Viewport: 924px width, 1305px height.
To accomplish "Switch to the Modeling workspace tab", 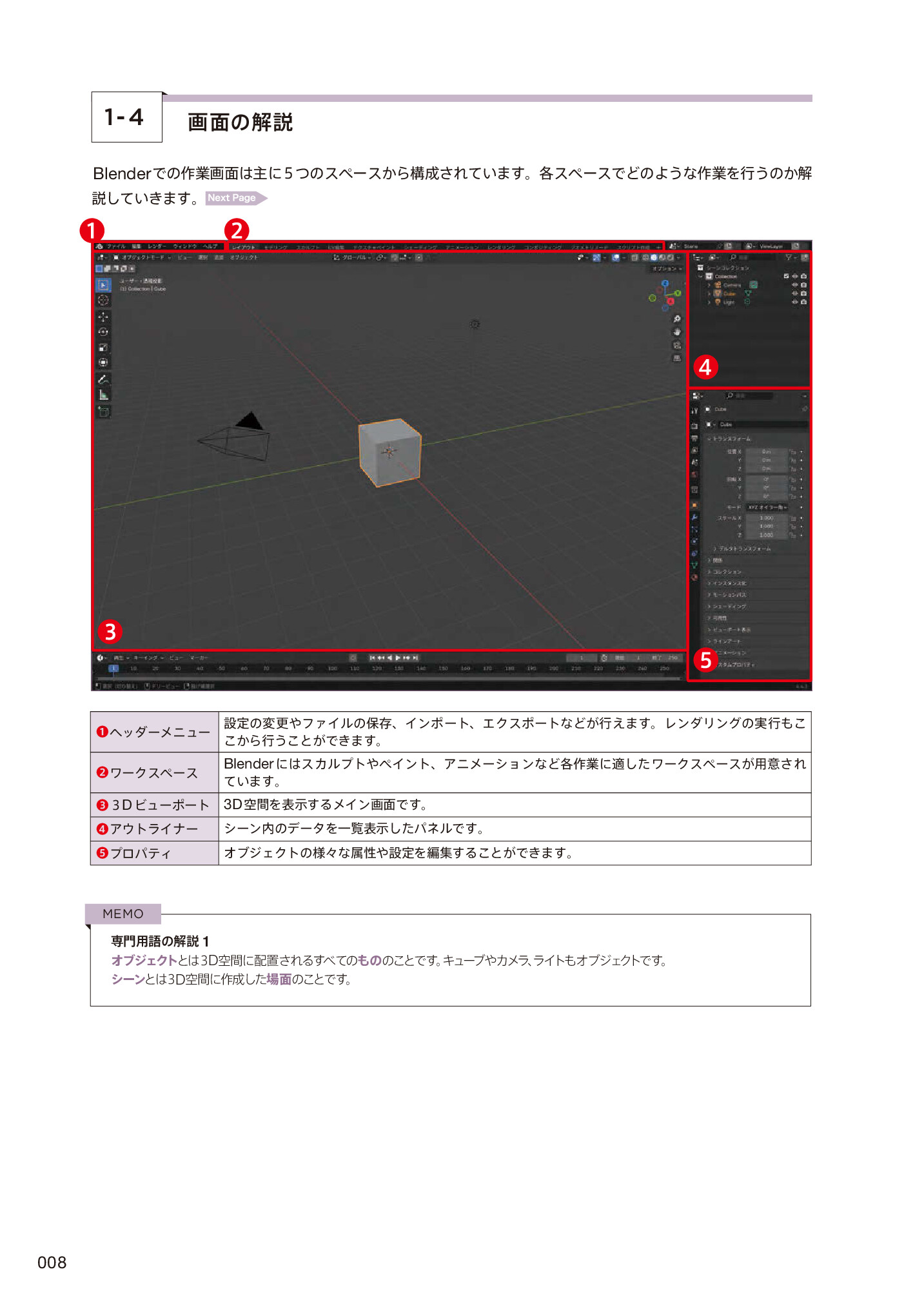I will [x=275, y=247].
